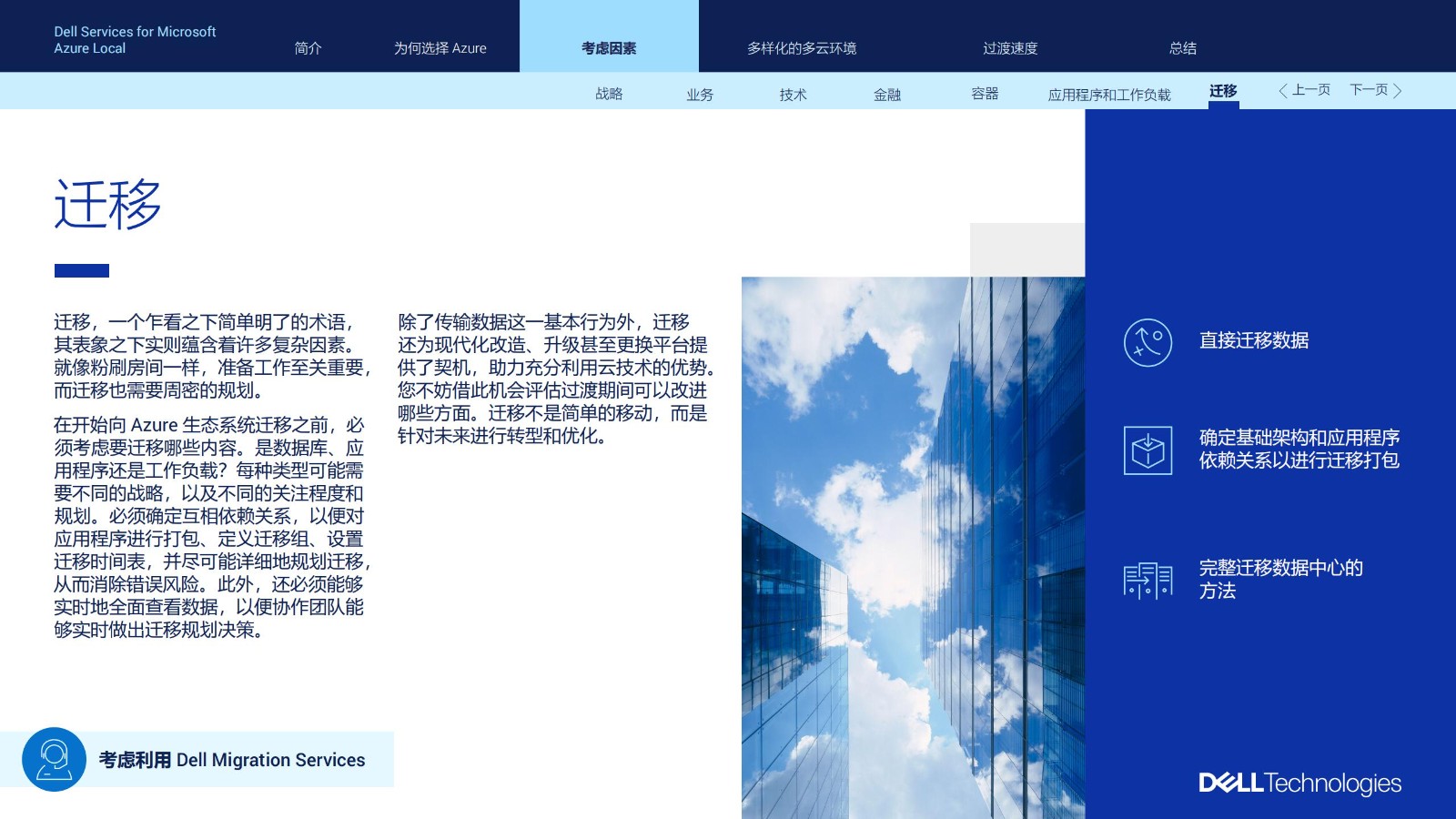The height and width of the screenshot is (819, 1456).
Task: Go to previous page with 上一页
Action: pos(1304,90)
